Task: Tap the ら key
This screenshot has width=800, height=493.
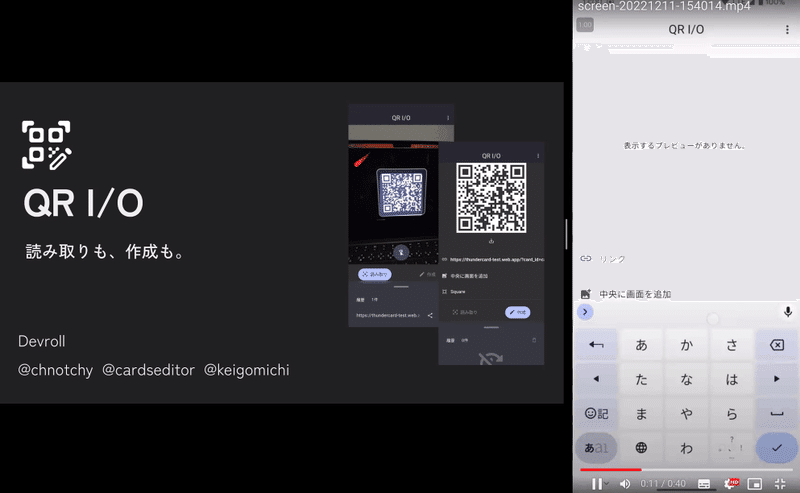Action: [732, 413]
